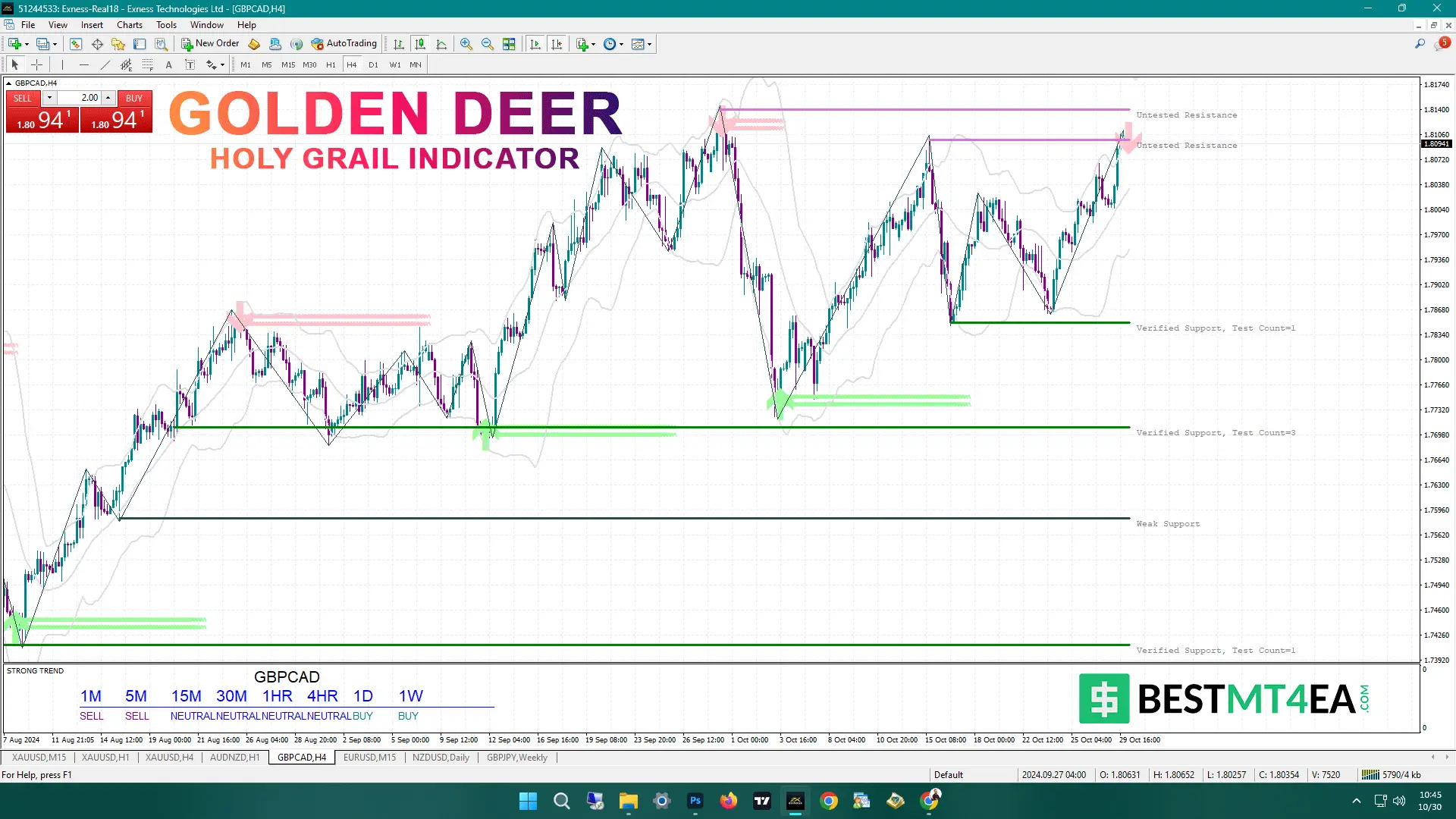Toggle the chart shift from right edge
Screen dimensions: 1456x819
pyautogui.click(x=558, y=44)
